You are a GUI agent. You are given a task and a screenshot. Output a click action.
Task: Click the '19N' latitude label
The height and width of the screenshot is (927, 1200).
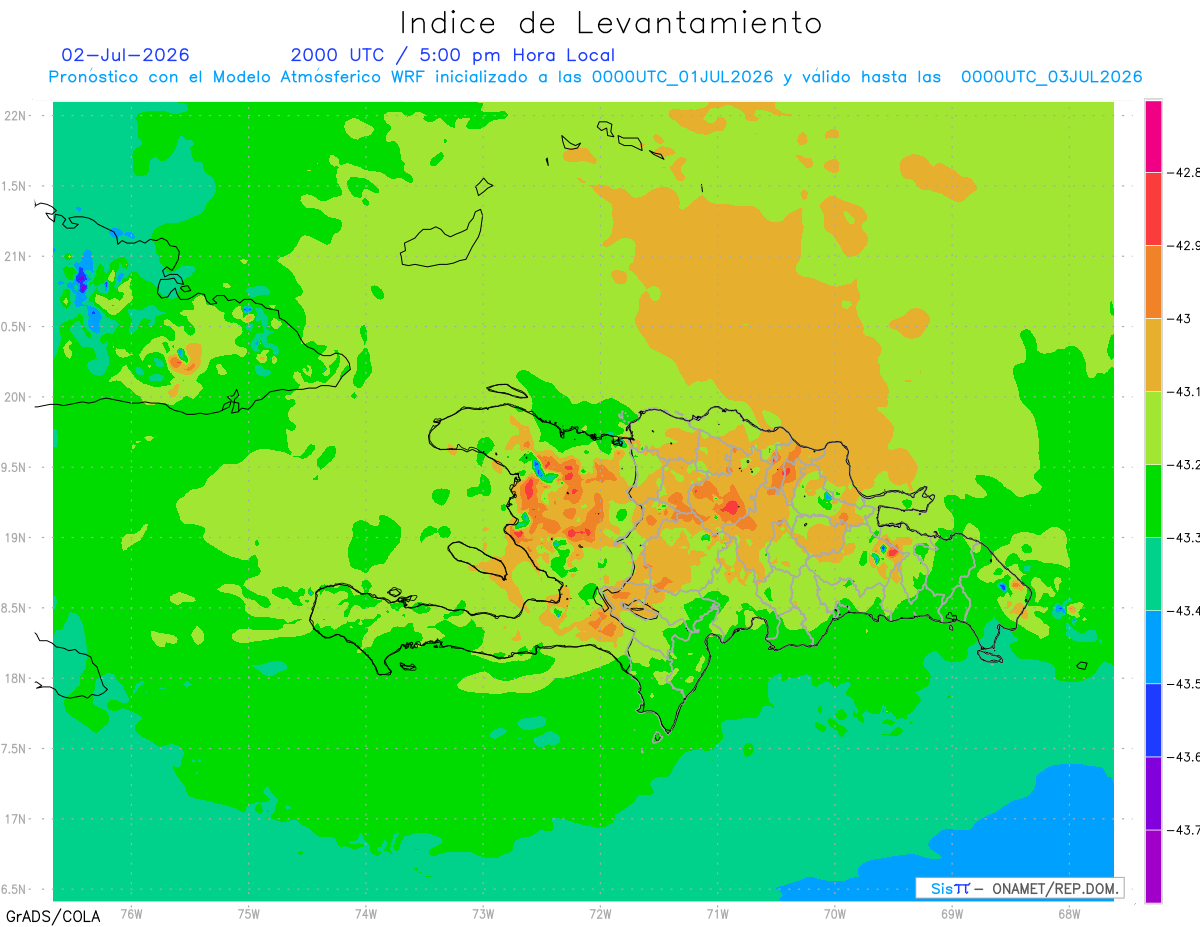point(15,538)
